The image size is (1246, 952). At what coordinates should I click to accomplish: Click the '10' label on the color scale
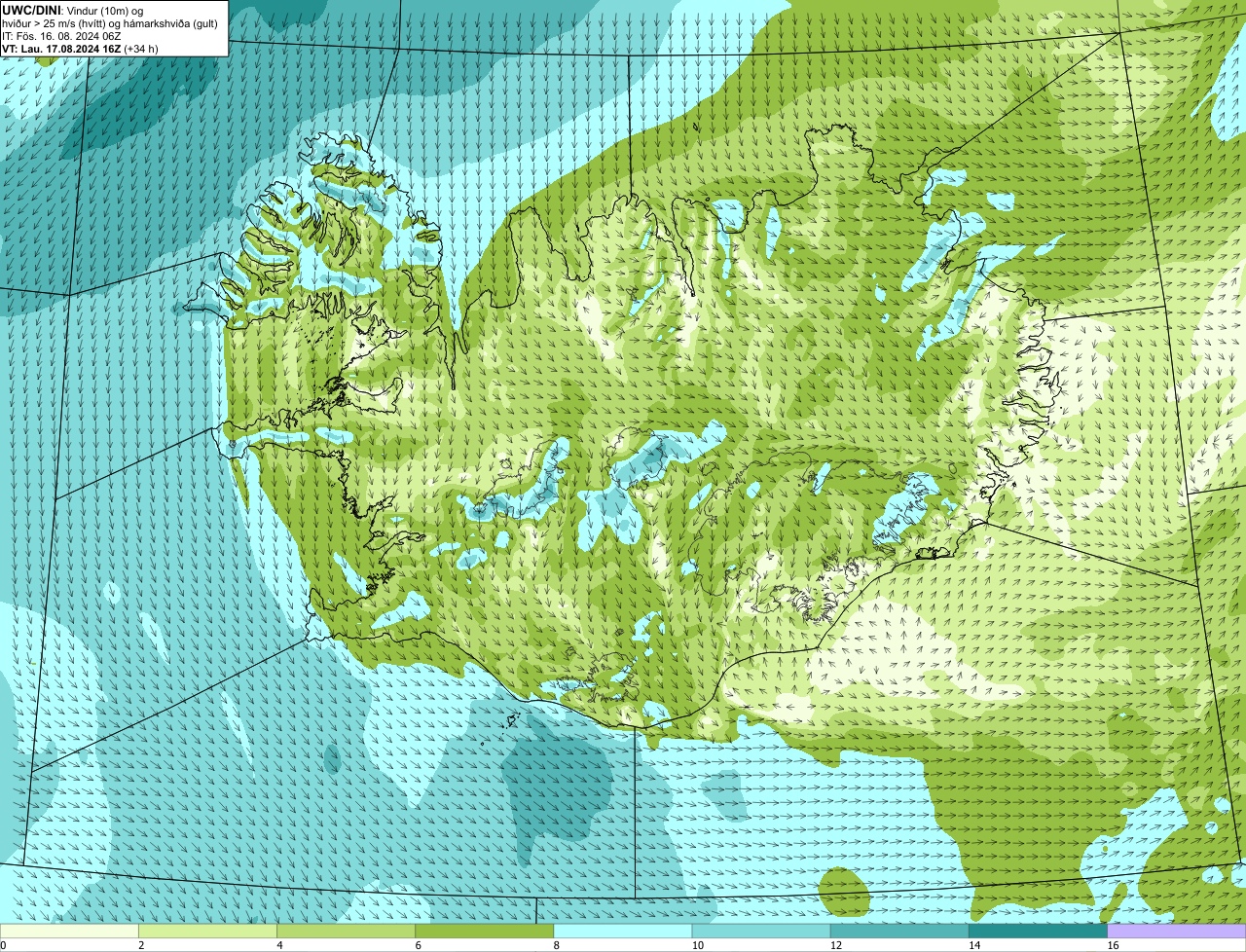click(697, 945)
